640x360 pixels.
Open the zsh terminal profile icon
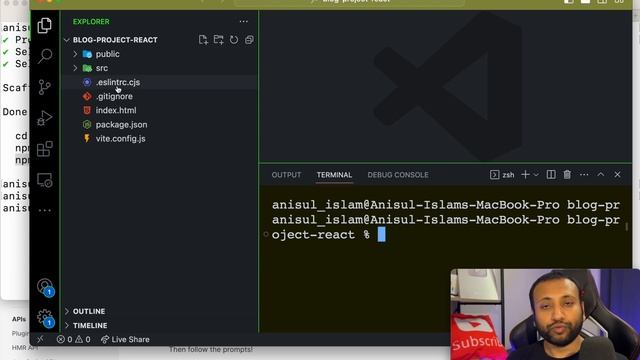click(x=502, y=175)
